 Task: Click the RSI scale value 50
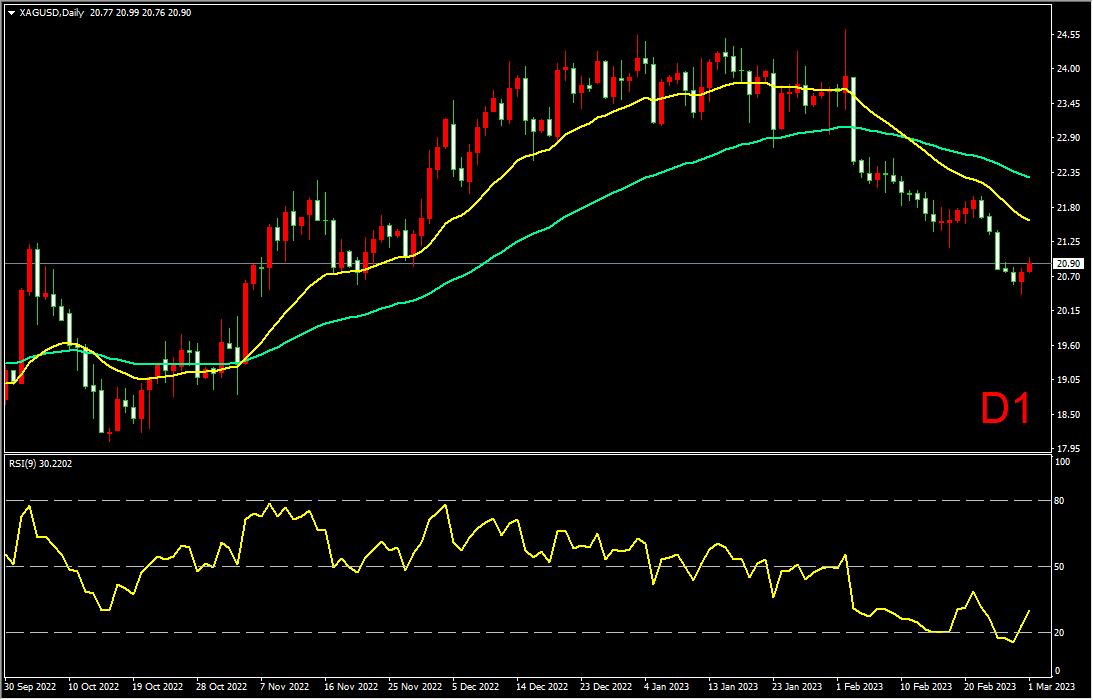[x=1061, y=567]
